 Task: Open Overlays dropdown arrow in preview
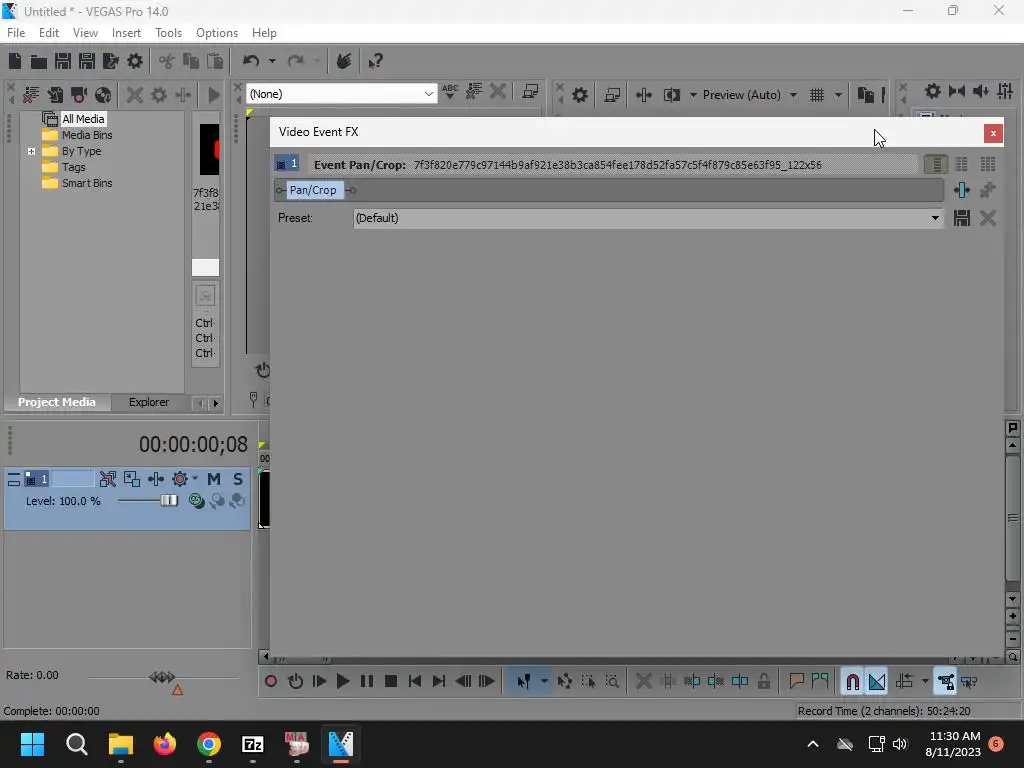(838, 95)
